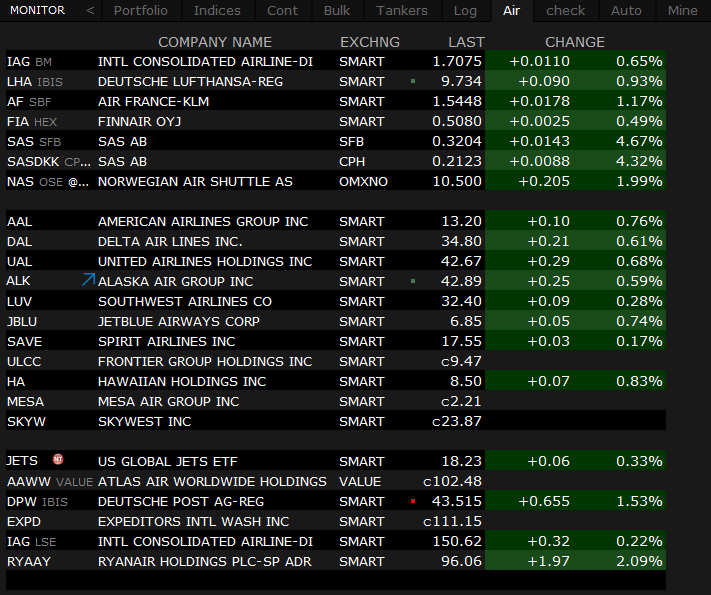711x595 pixels.
Task: Click the IAG LSE ticker
Action: tap(31, 541)
